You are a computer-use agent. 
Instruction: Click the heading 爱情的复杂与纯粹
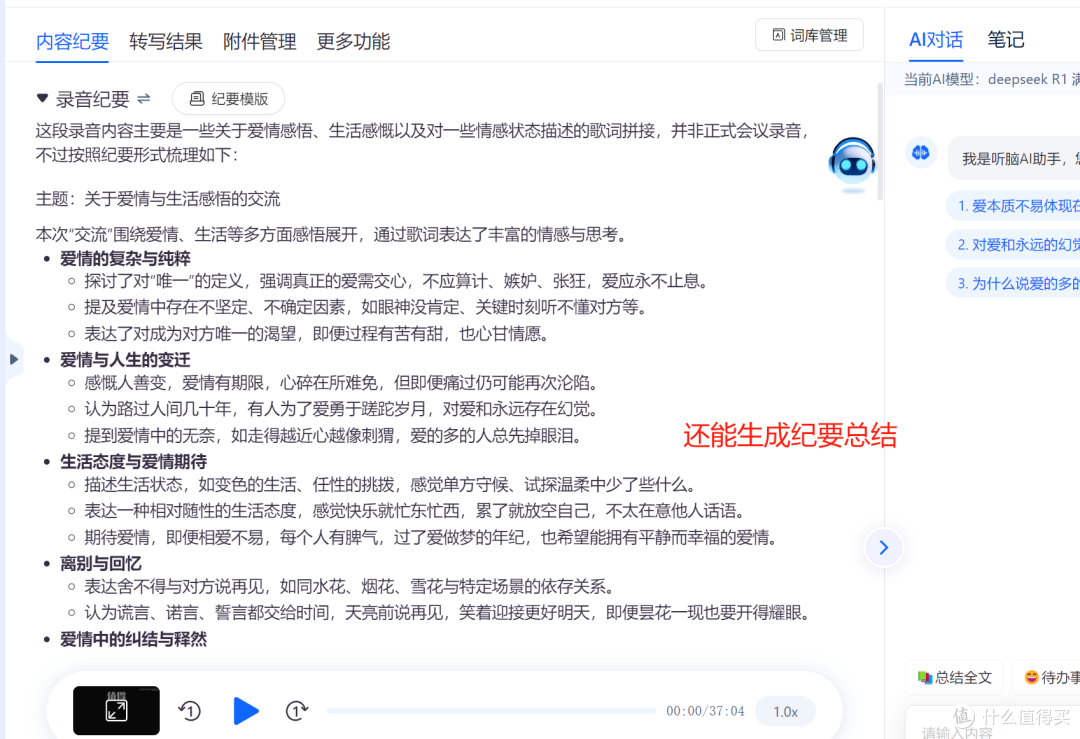(x=125, y=259)
